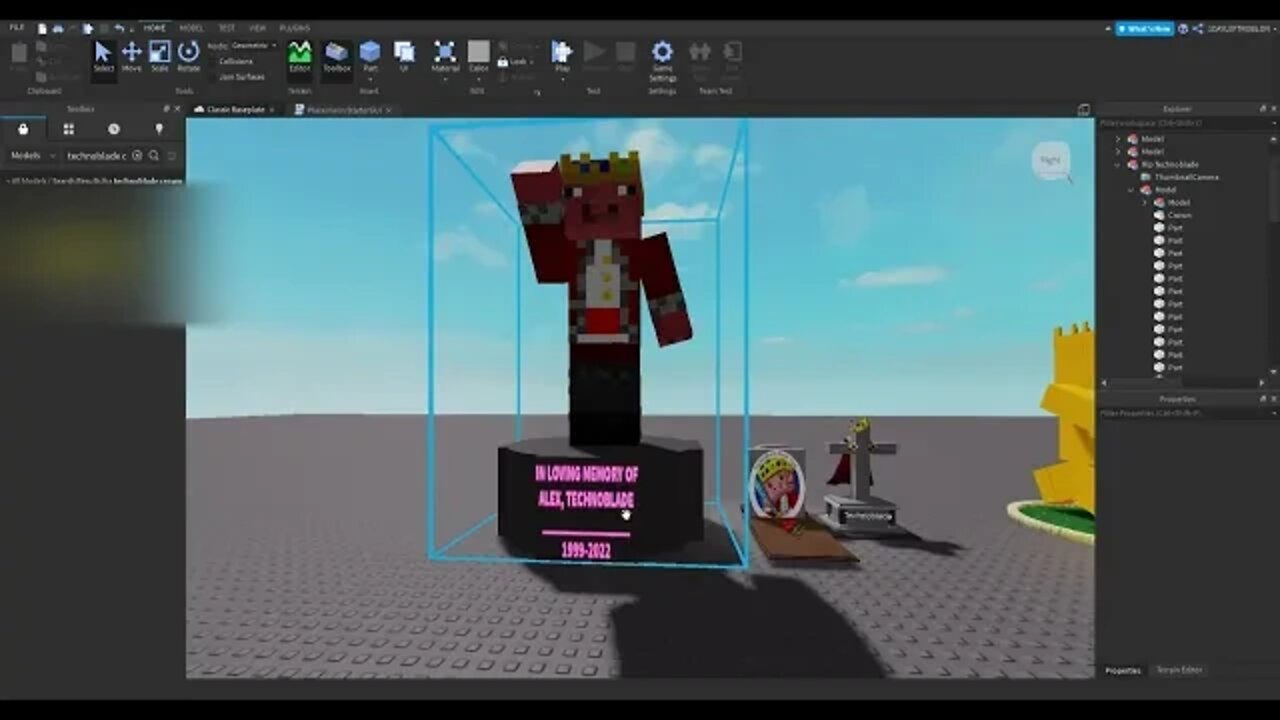
Task: Clear the toolbox search text
Action: click(x=138, y=156)
